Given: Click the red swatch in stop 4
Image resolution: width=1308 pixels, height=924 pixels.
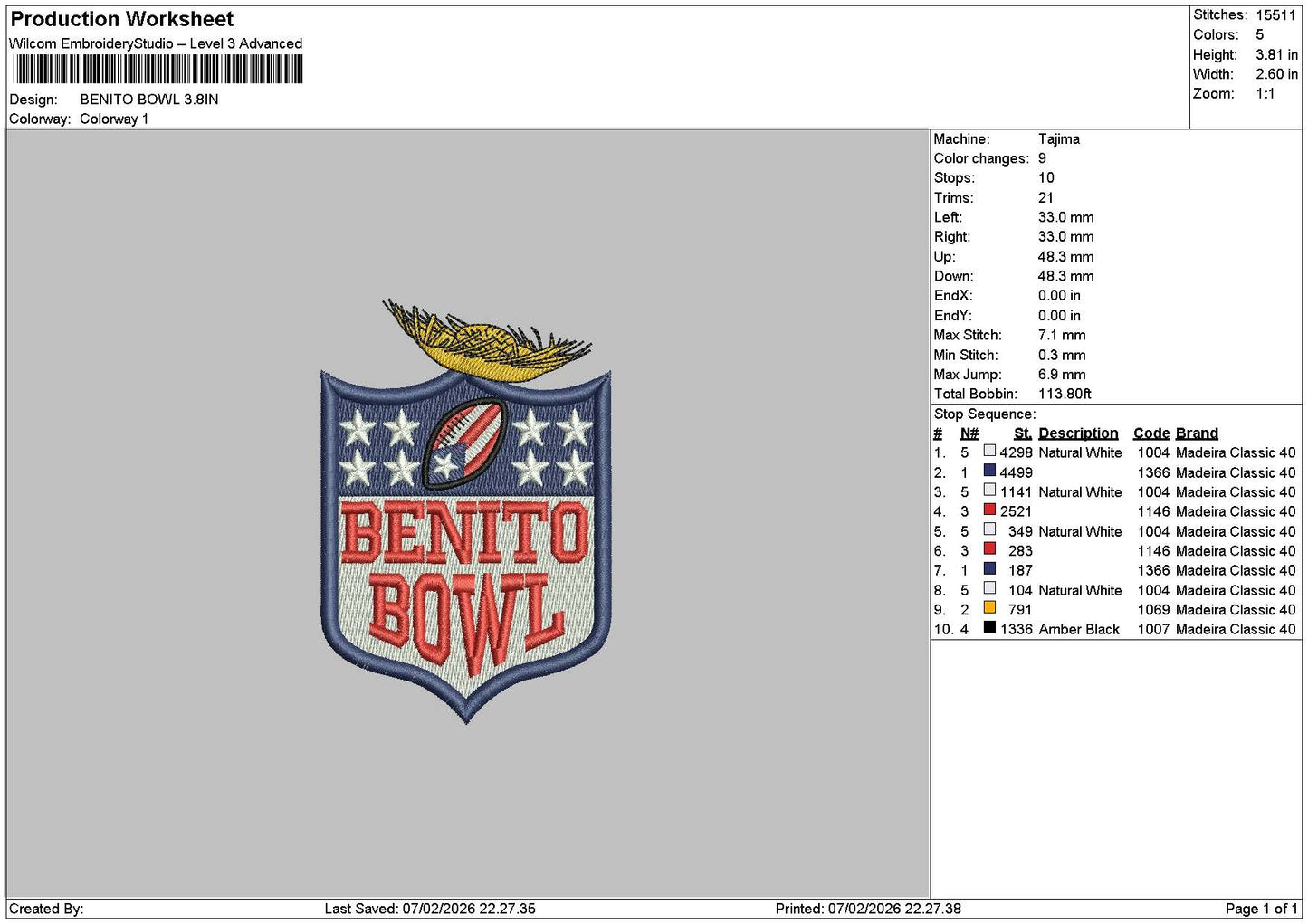Looking at the screenshot, I should [989, 510].
